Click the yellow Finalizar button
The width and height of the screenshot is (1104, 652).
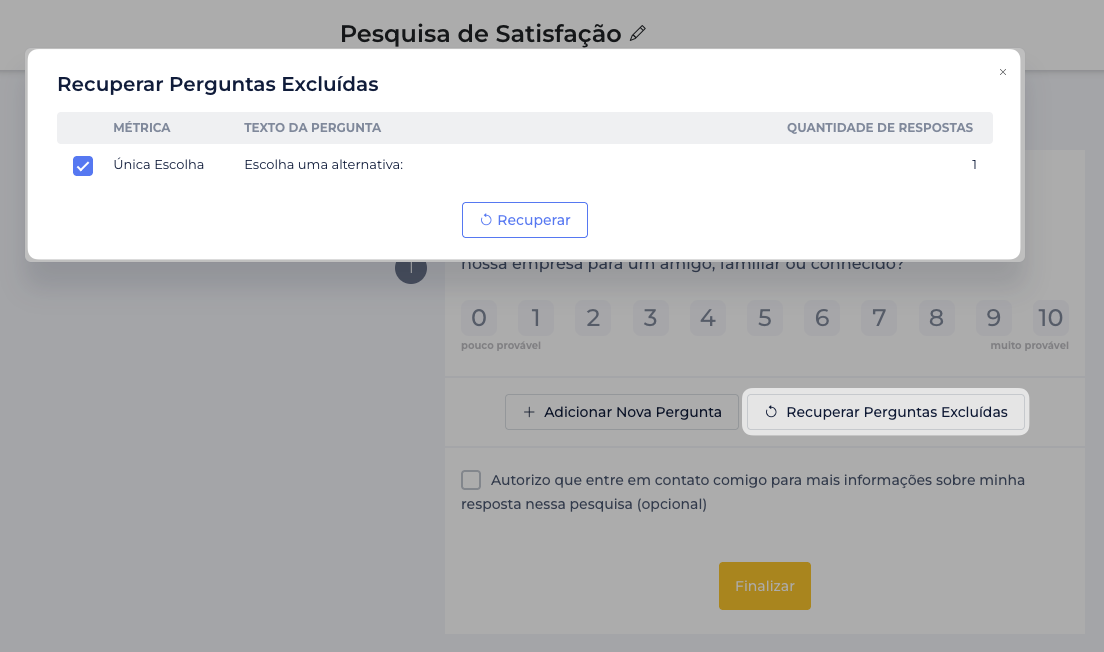765,586
